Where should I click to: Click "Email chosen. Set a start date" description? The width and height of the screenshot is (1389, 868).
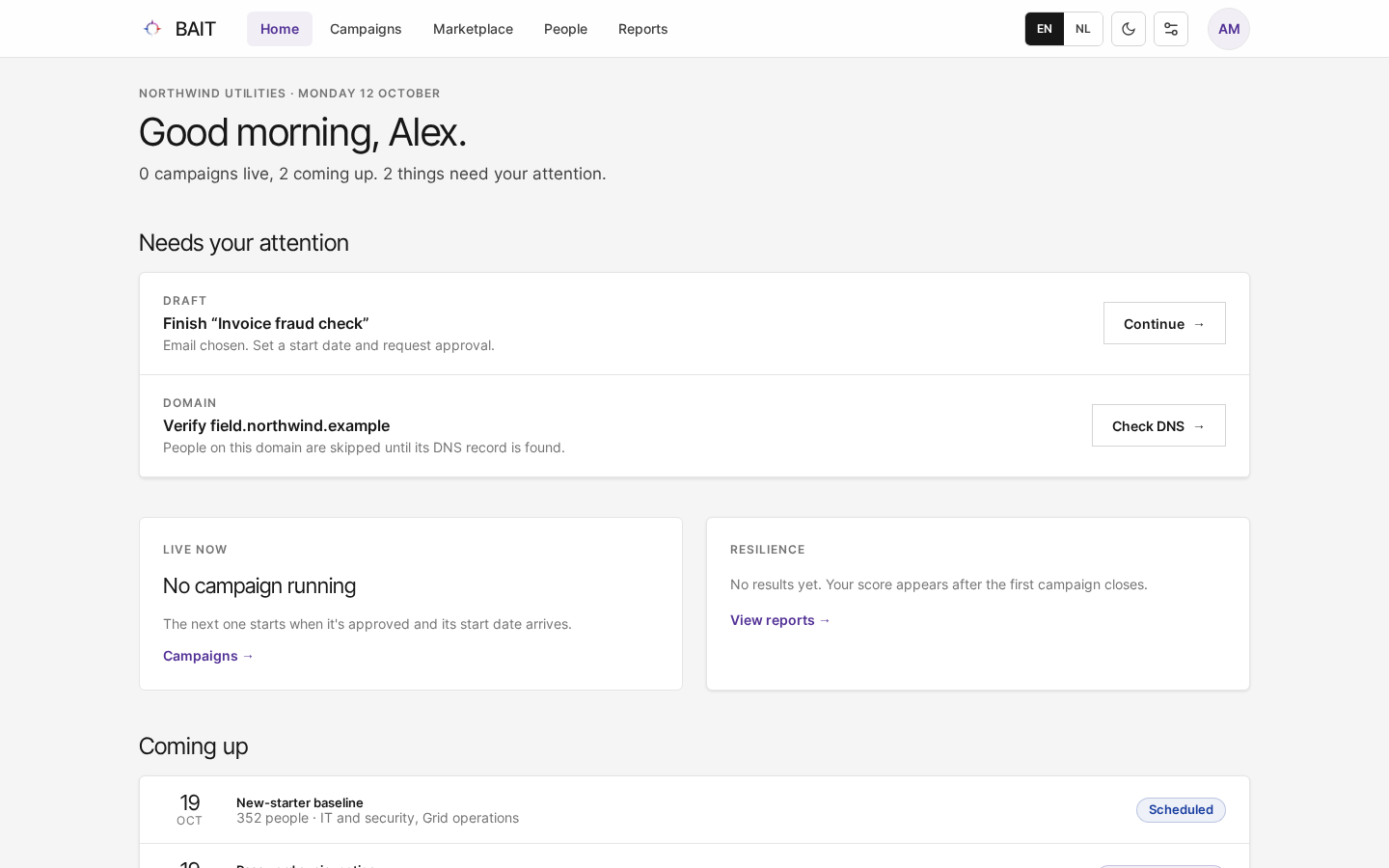(x=329, y=345)
